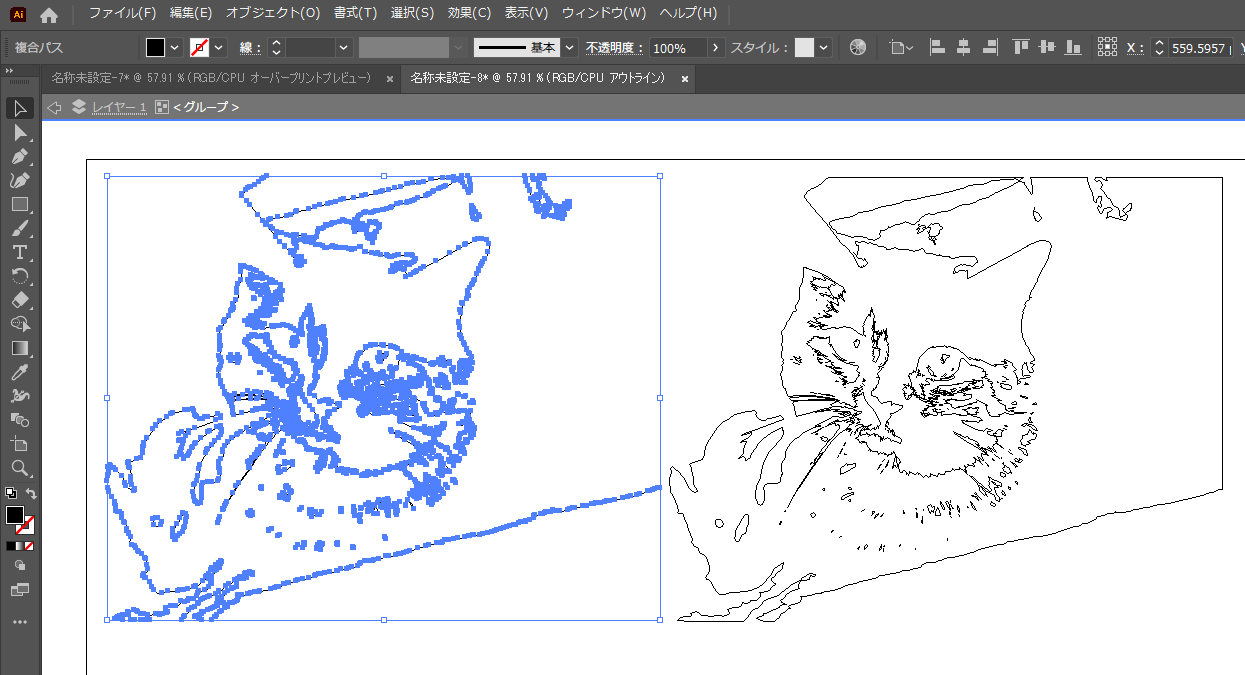Screen dimensions: 1245x675
Task: Open the graphic style dropdown
Action: (823, 48)
